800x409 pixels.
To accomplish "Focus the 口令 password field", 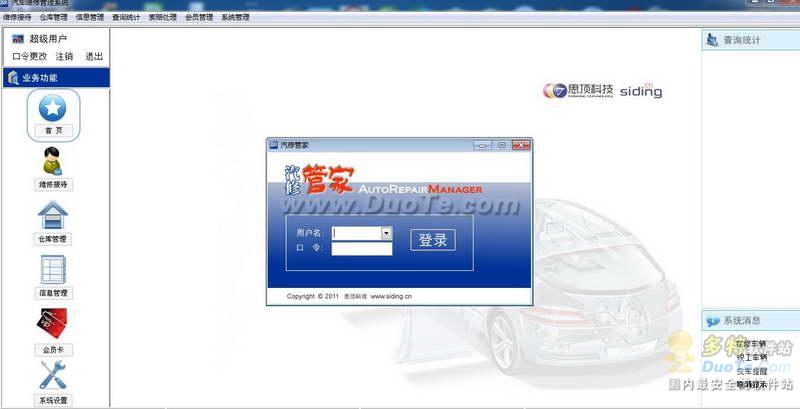I will (362, 249).
